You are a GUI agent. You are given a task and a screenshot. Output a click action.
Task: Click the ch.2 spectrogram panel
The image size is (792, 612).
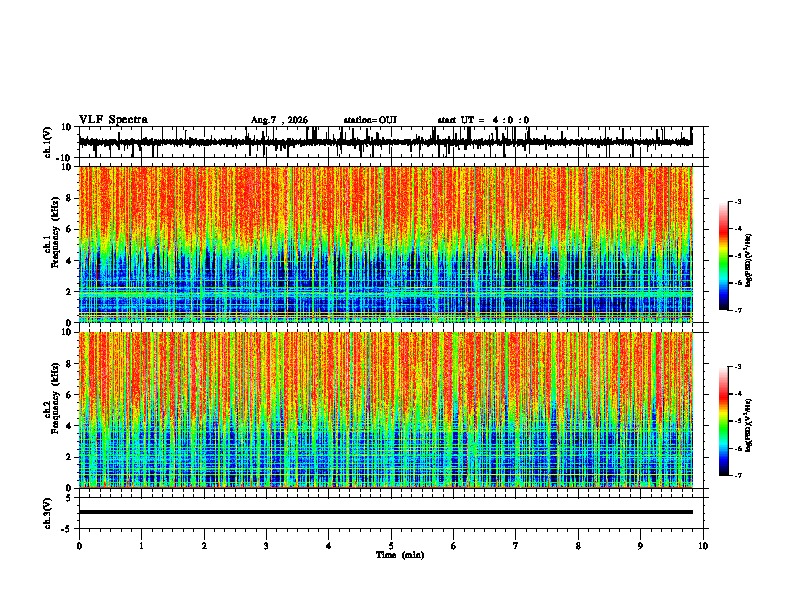(386, 410)
